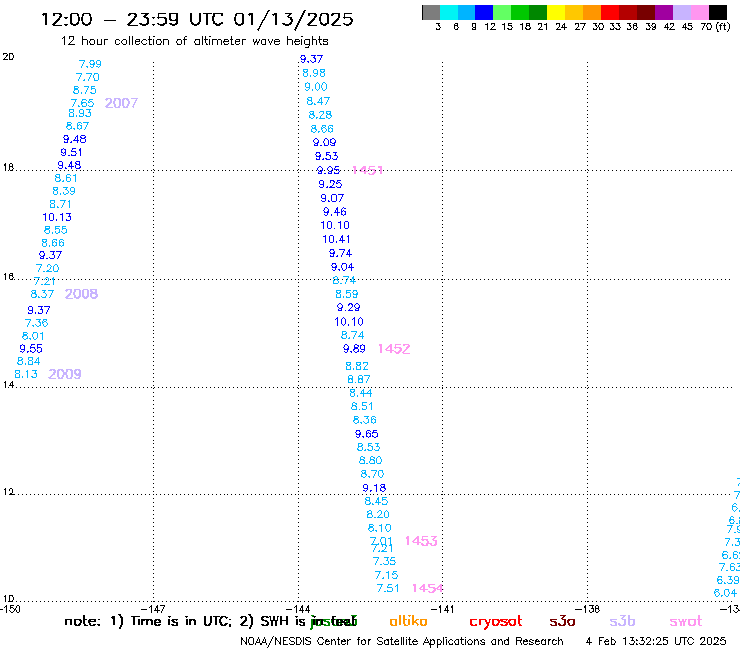
Task: Click the pink pass number 1452
Action: (x=394, y=349)
